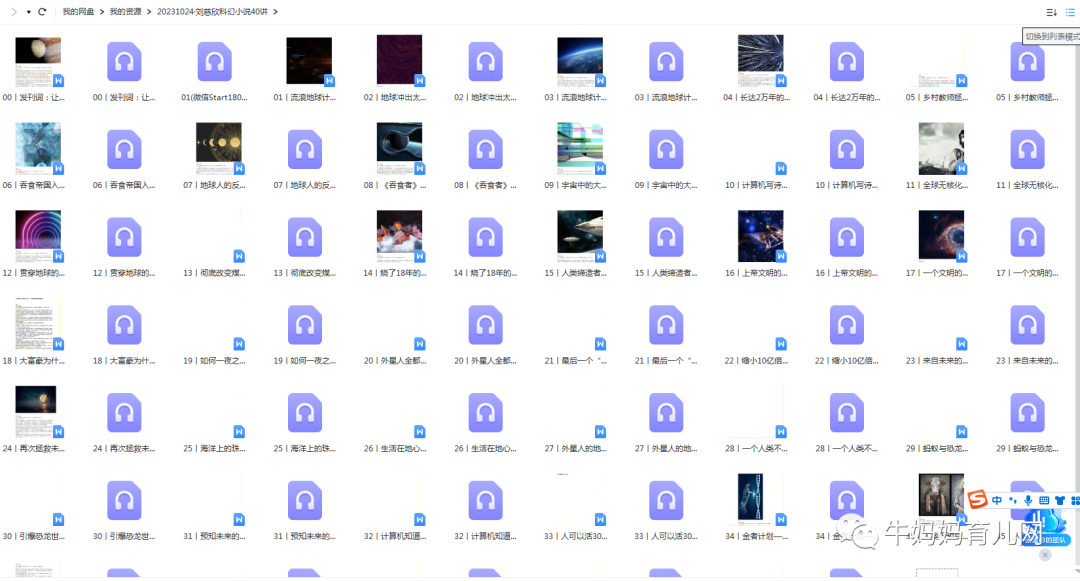Select the 13 | 彻底改变煤 audio file
The height and width of the screenshot is (581, 1080).
point(305,237)
